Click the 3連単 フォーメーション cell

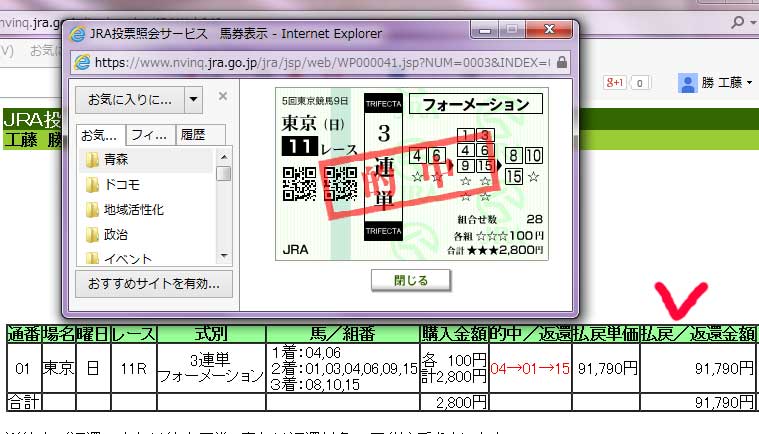211,368
